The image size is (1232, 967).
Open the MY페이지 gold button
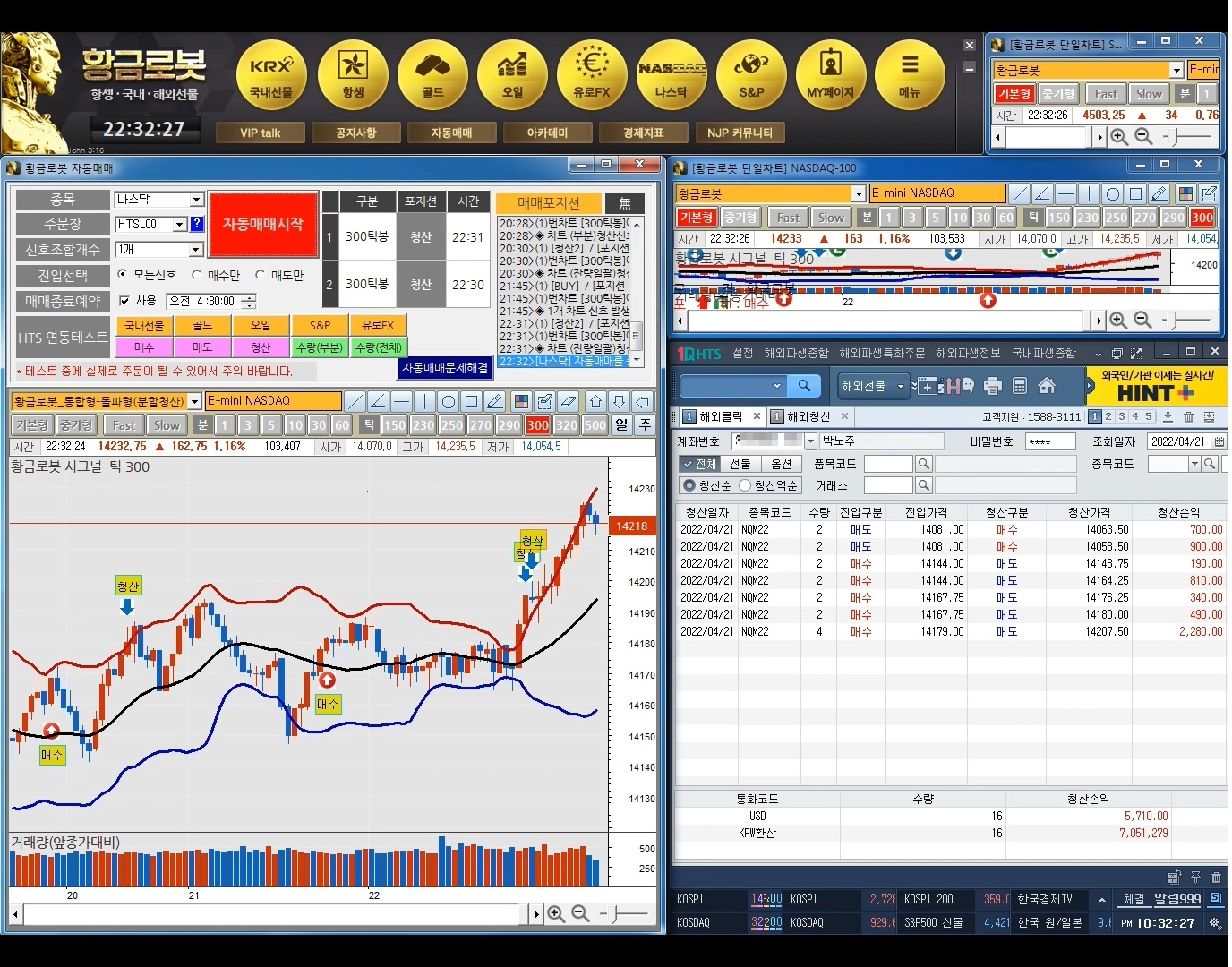pyautogui.click(x=831, y=75)
